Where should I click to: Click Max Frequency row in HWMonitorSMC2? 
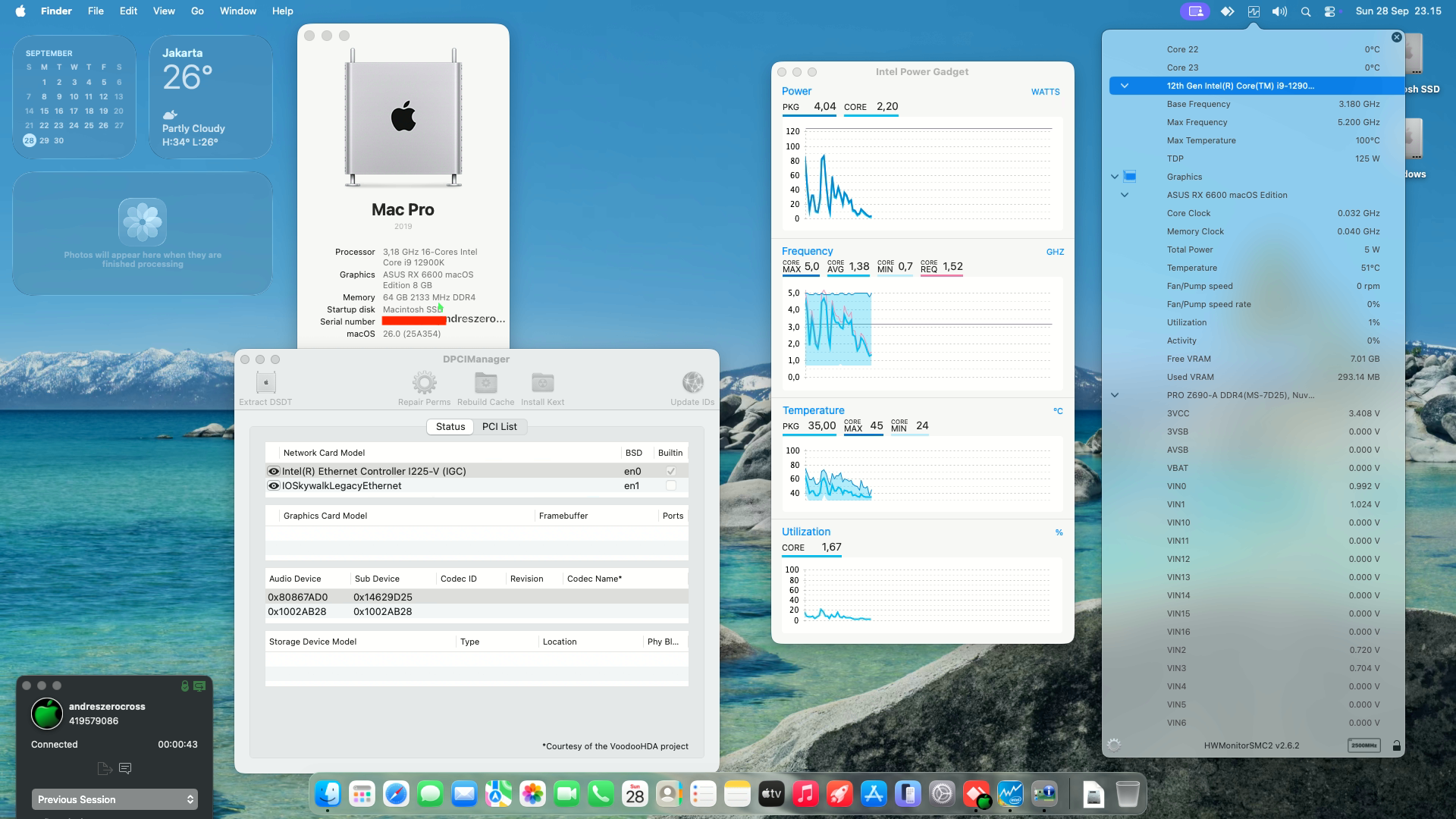click(x=1257, y=122)
